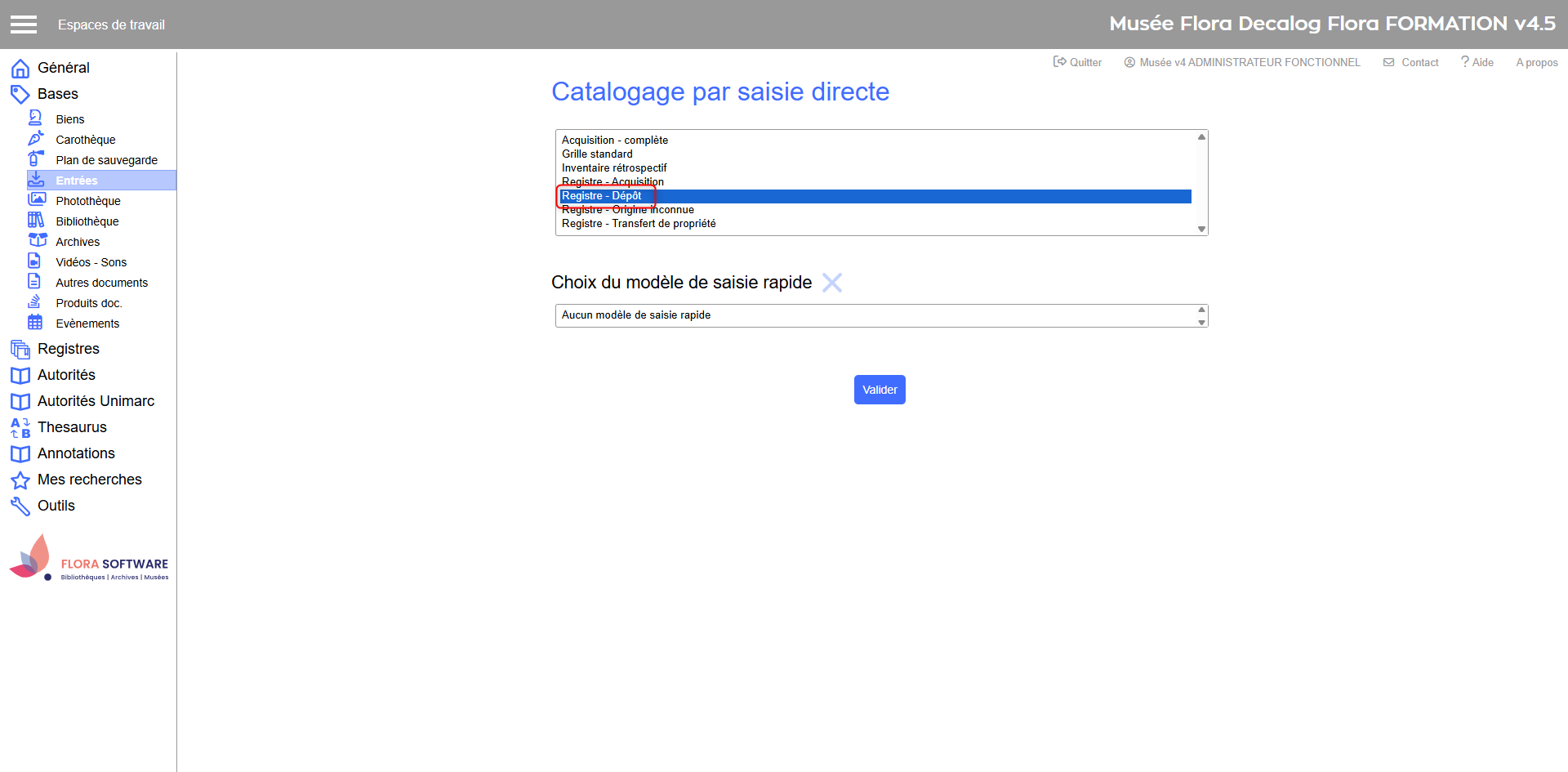
Task: Click the Général home icon
Action: pos(20,69)
